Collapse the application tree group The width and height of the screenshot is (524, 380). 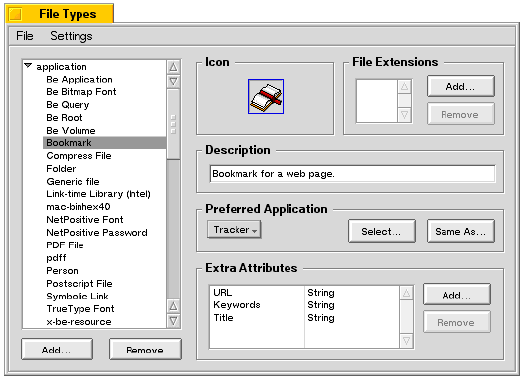(28, 66)
